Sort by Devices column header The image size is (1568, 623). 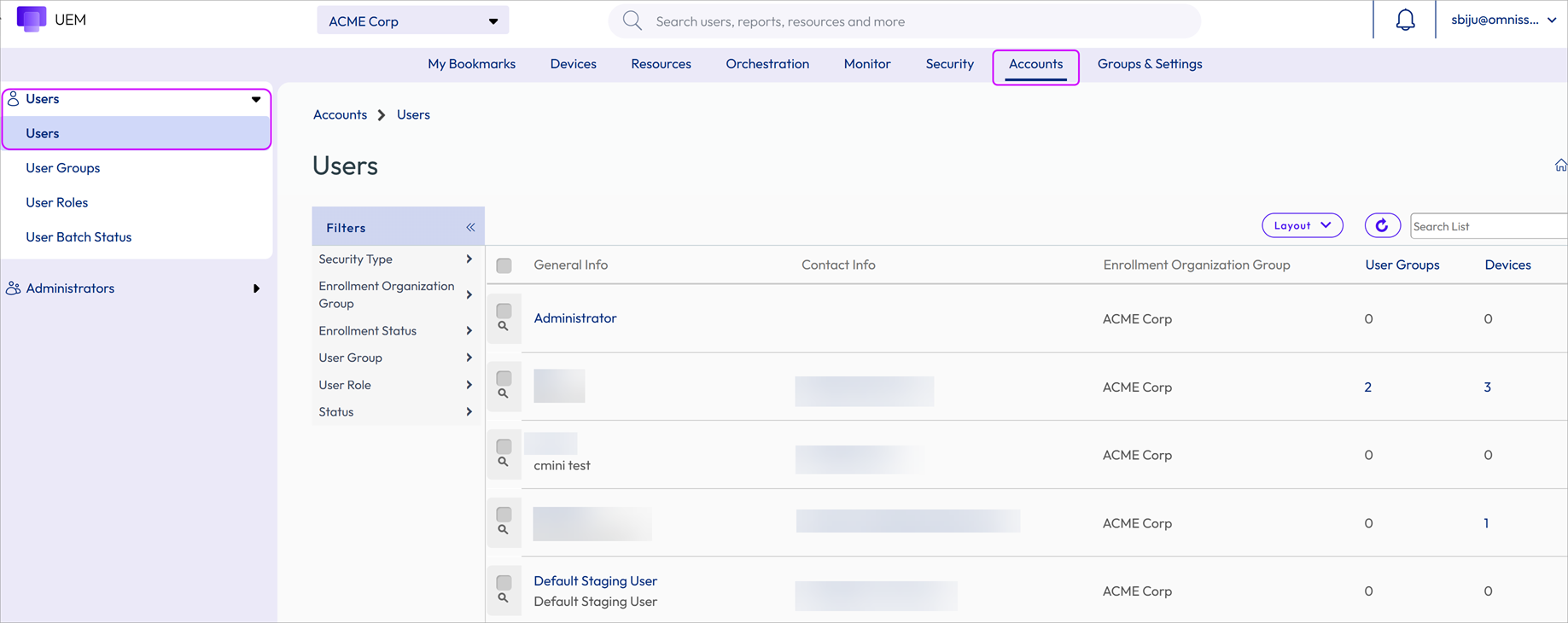click(x=1507, y=265)
